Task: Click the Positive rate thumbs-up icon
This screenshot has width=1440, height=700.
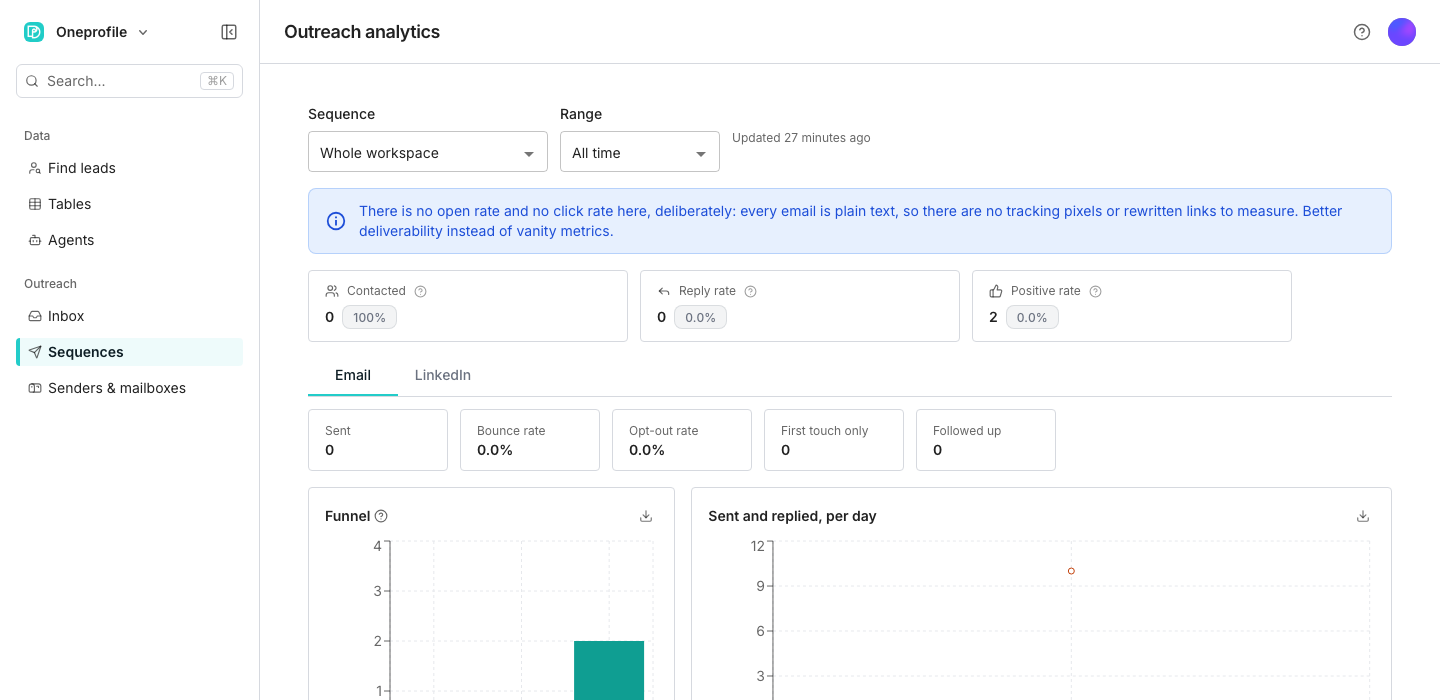Action: pos(996,291)
